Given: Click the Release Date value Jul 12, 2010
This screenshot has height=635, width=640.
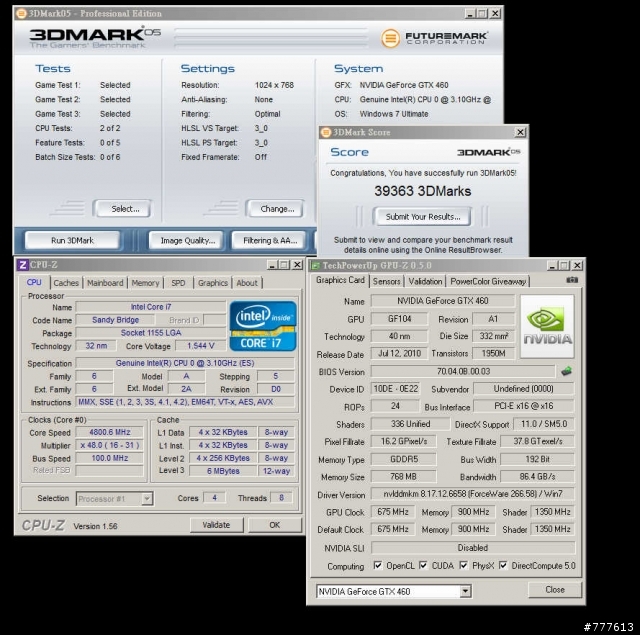Looking at the screenshot, I should click(x=399, y=353).
